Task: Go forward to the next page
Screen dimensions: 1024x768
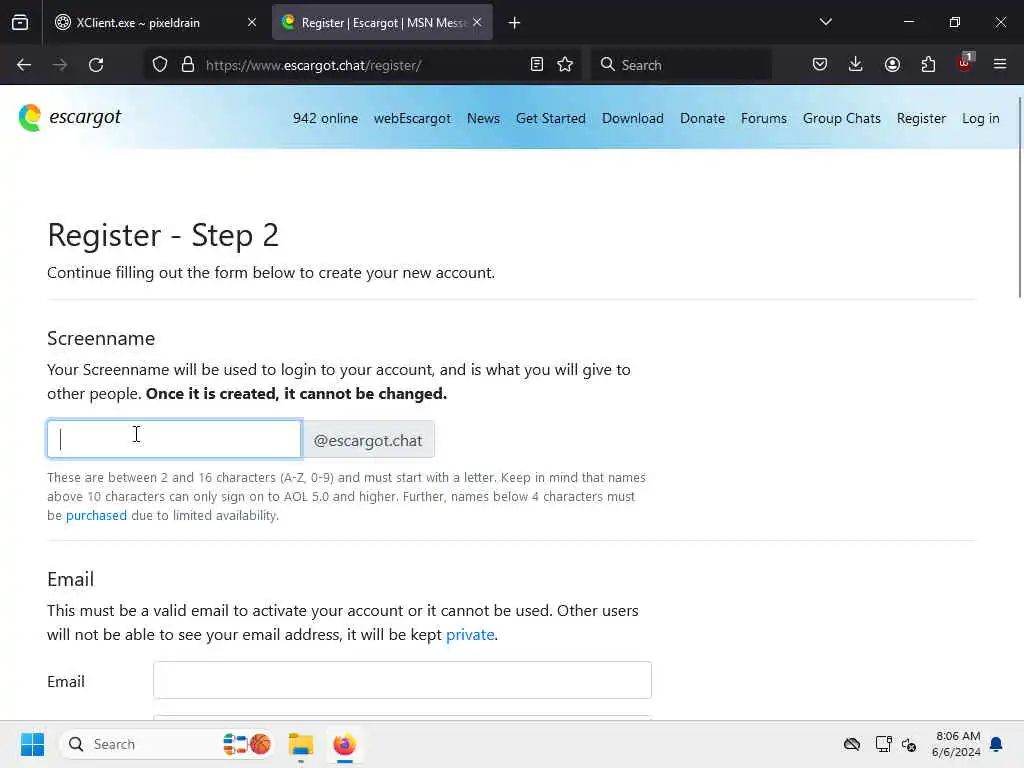Action: [60, 65]
